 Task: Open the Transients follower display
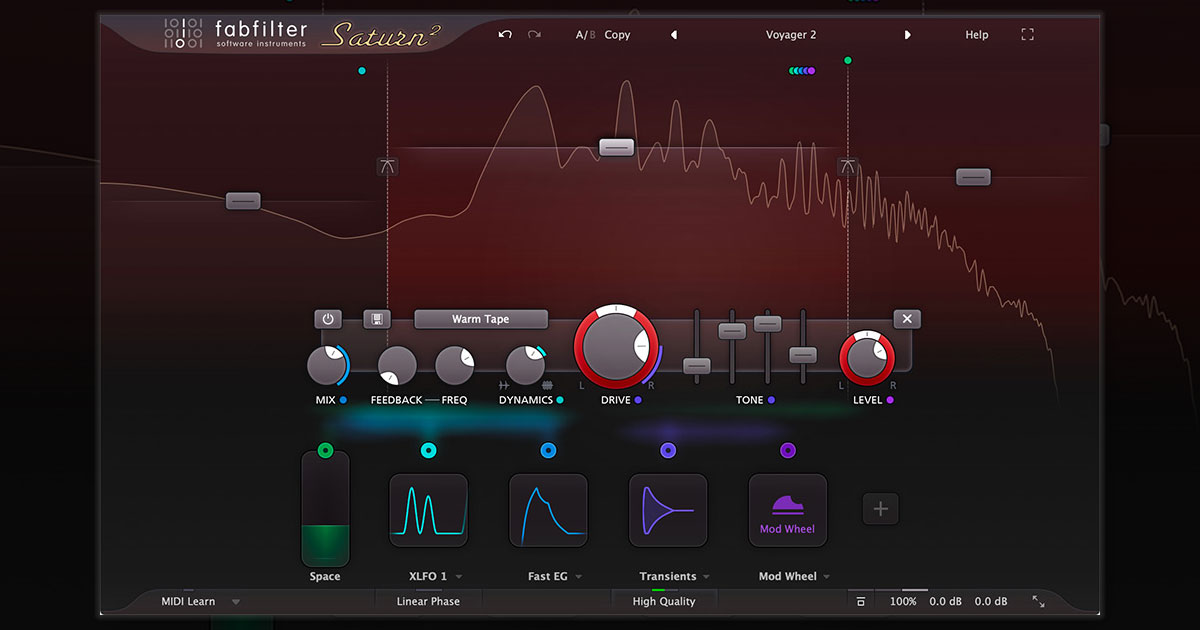[x=668, y=510]
